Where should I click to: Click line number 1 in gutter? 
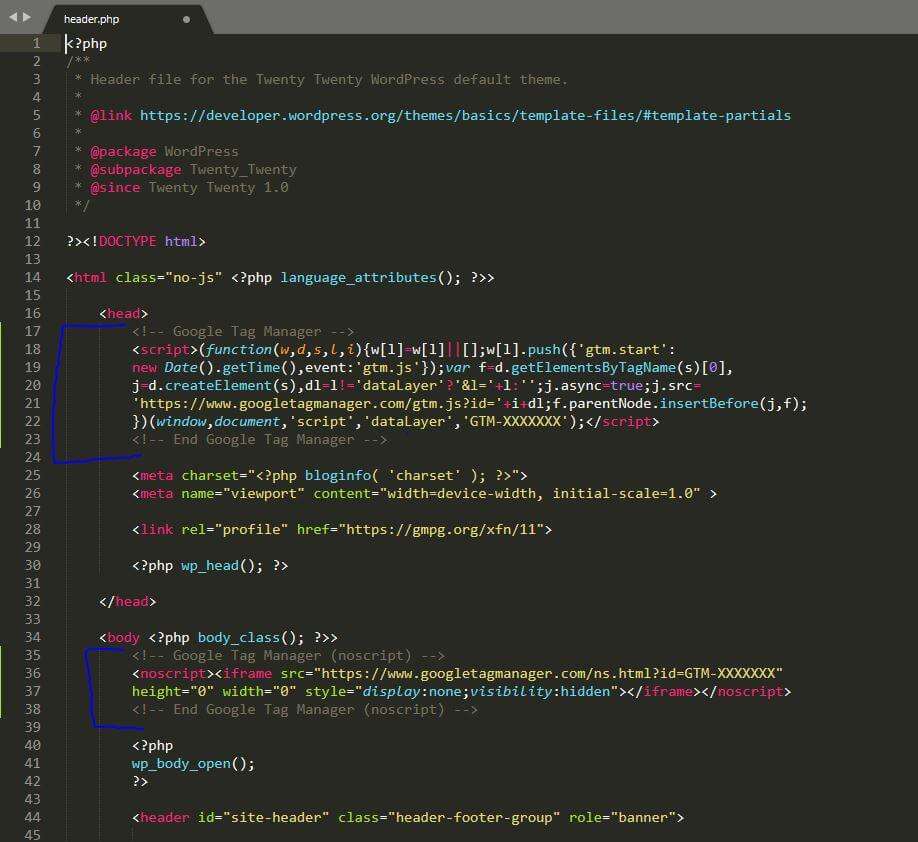(36, 43)
